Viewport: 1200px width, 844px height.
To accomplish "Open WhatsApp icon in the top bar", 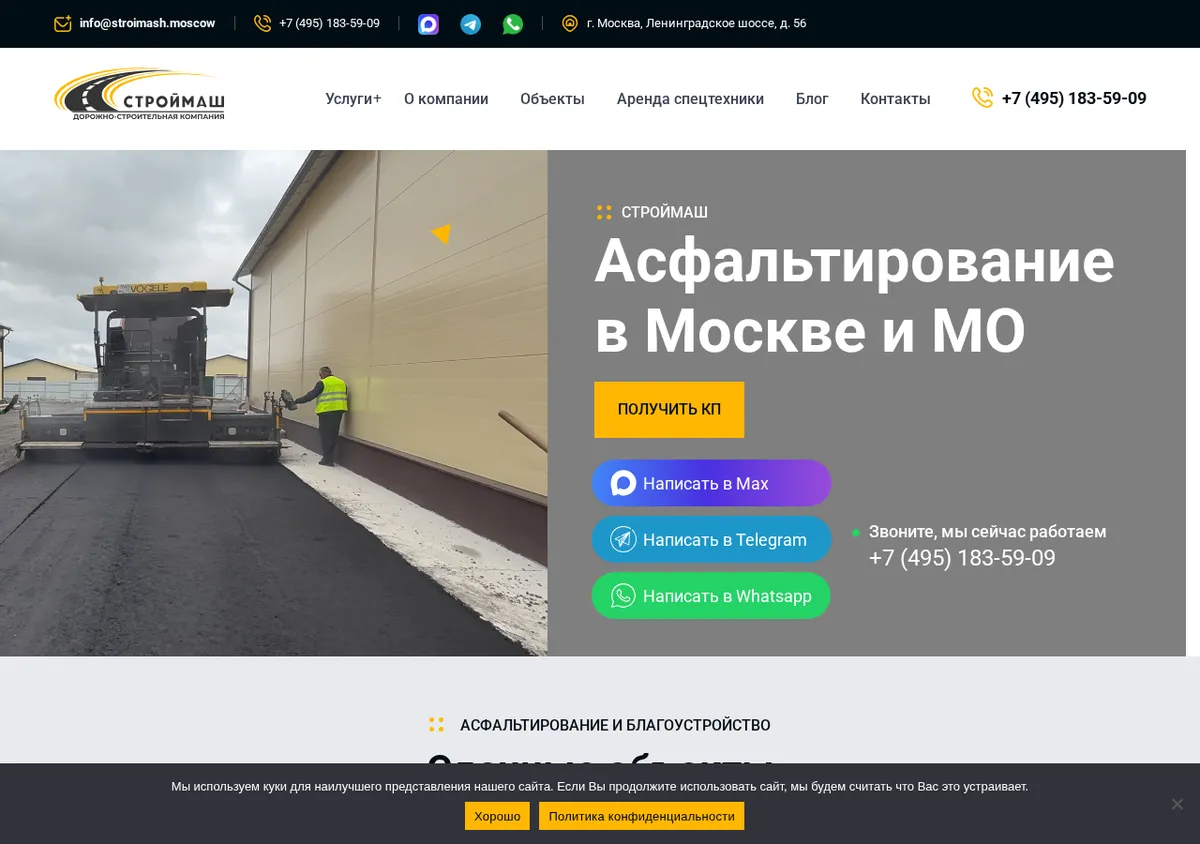I will tap(513, 24).
